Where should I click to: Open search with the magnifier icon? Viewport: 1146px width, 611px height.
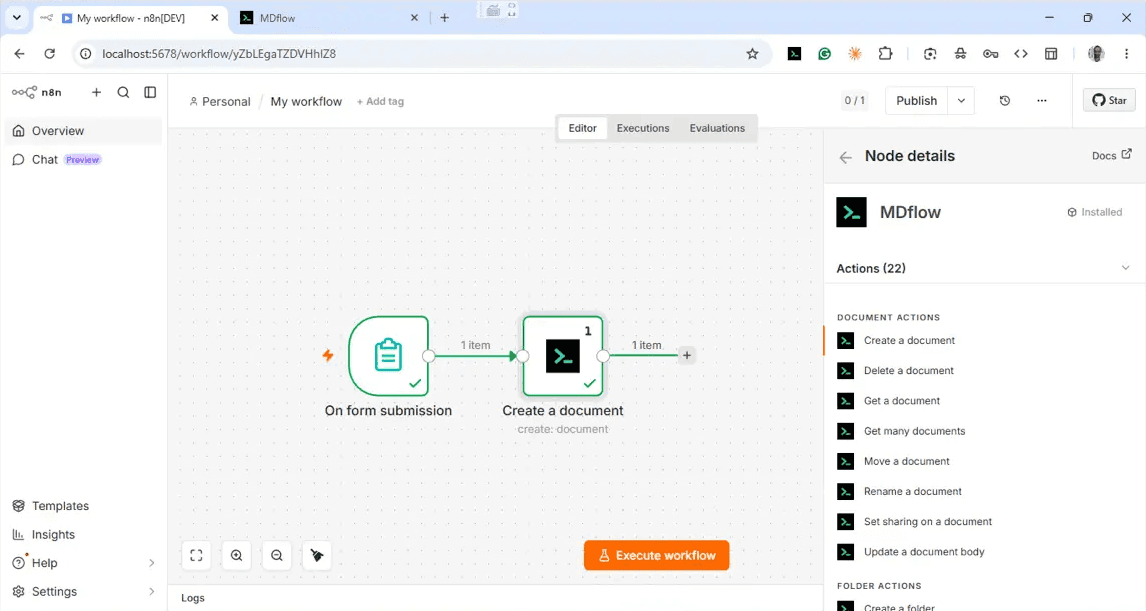pyautogui.click(x=123, y=92)
